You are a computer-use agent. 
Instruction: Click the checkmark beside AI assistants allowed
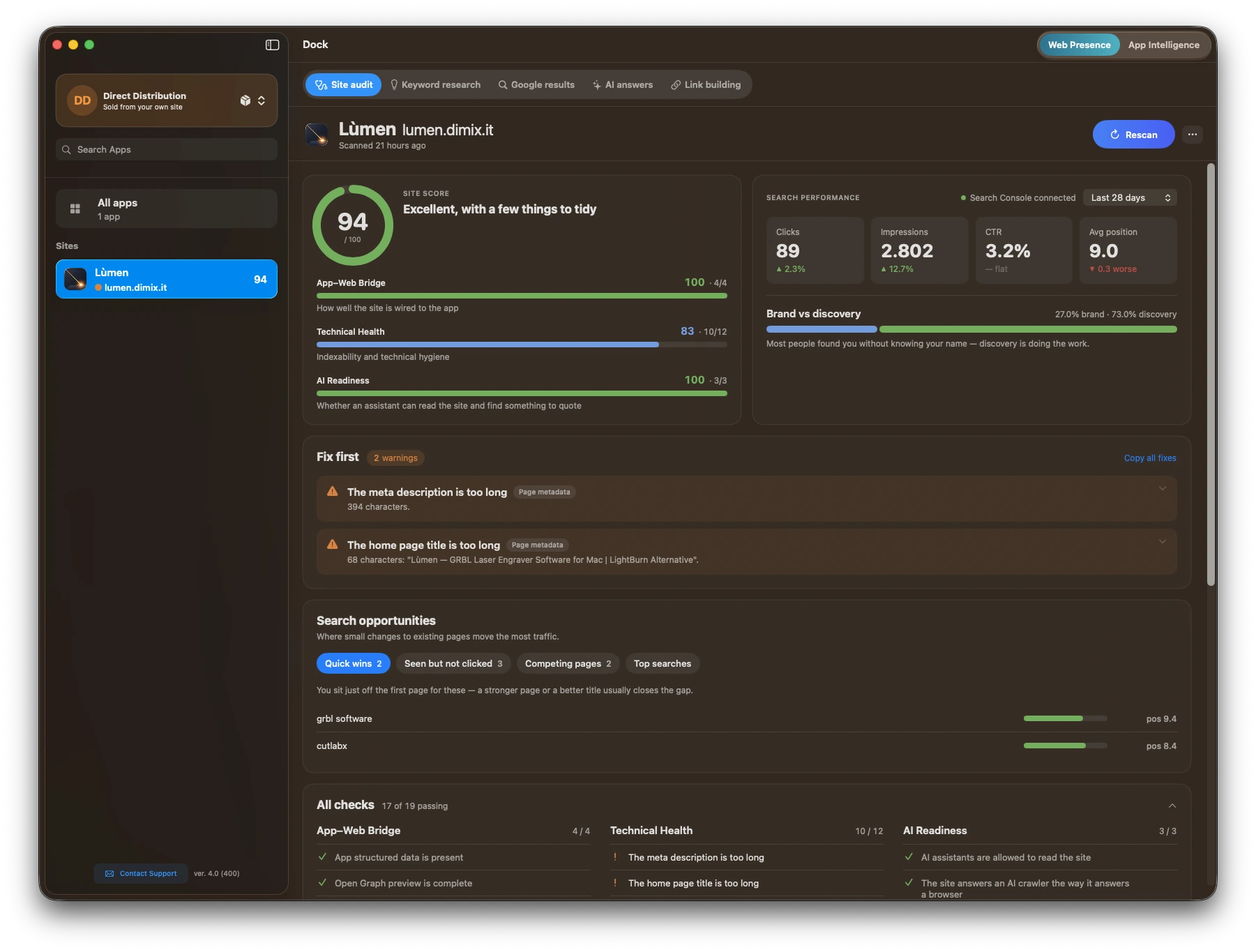click(909, 857)
